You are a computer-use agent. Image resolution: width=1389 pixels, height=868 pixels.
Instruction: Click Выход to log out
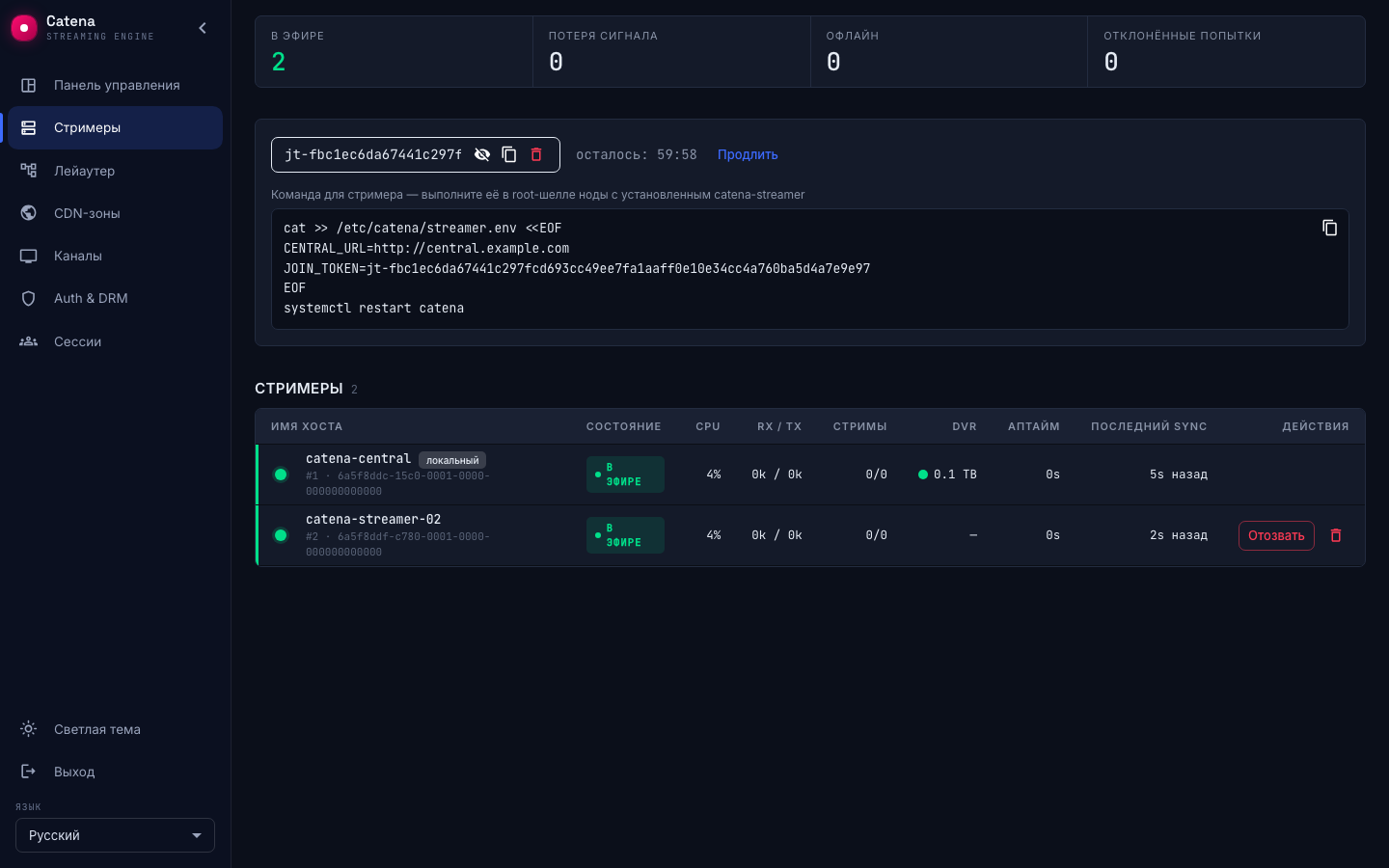(x=115, y=772)
